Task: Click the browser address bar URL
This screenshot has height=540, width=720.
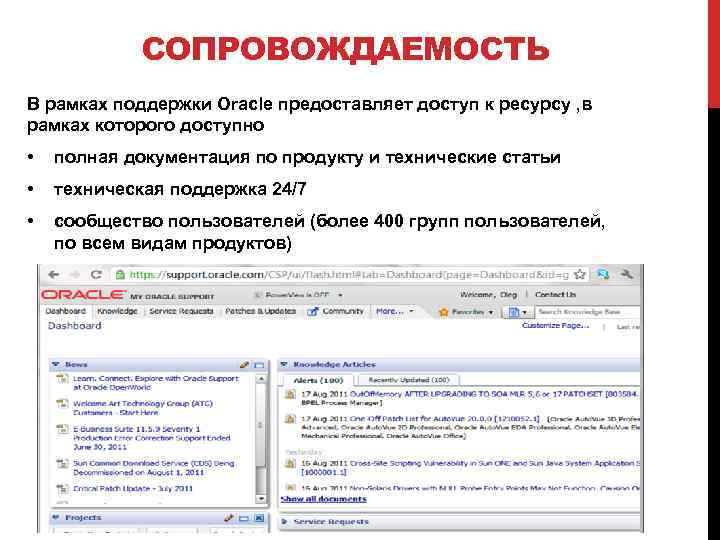Action: 349,275
